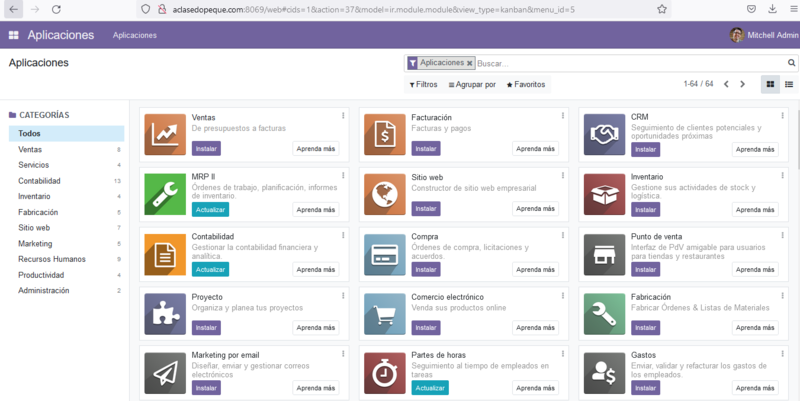Select the Todos category
Image resolution: width=800 pixels, height=401 pixels.
click(66, 134)
